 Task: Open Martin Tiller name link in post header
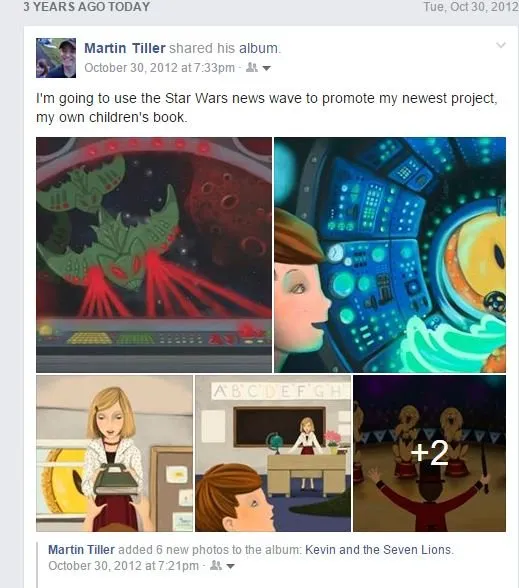click(124, 48)
